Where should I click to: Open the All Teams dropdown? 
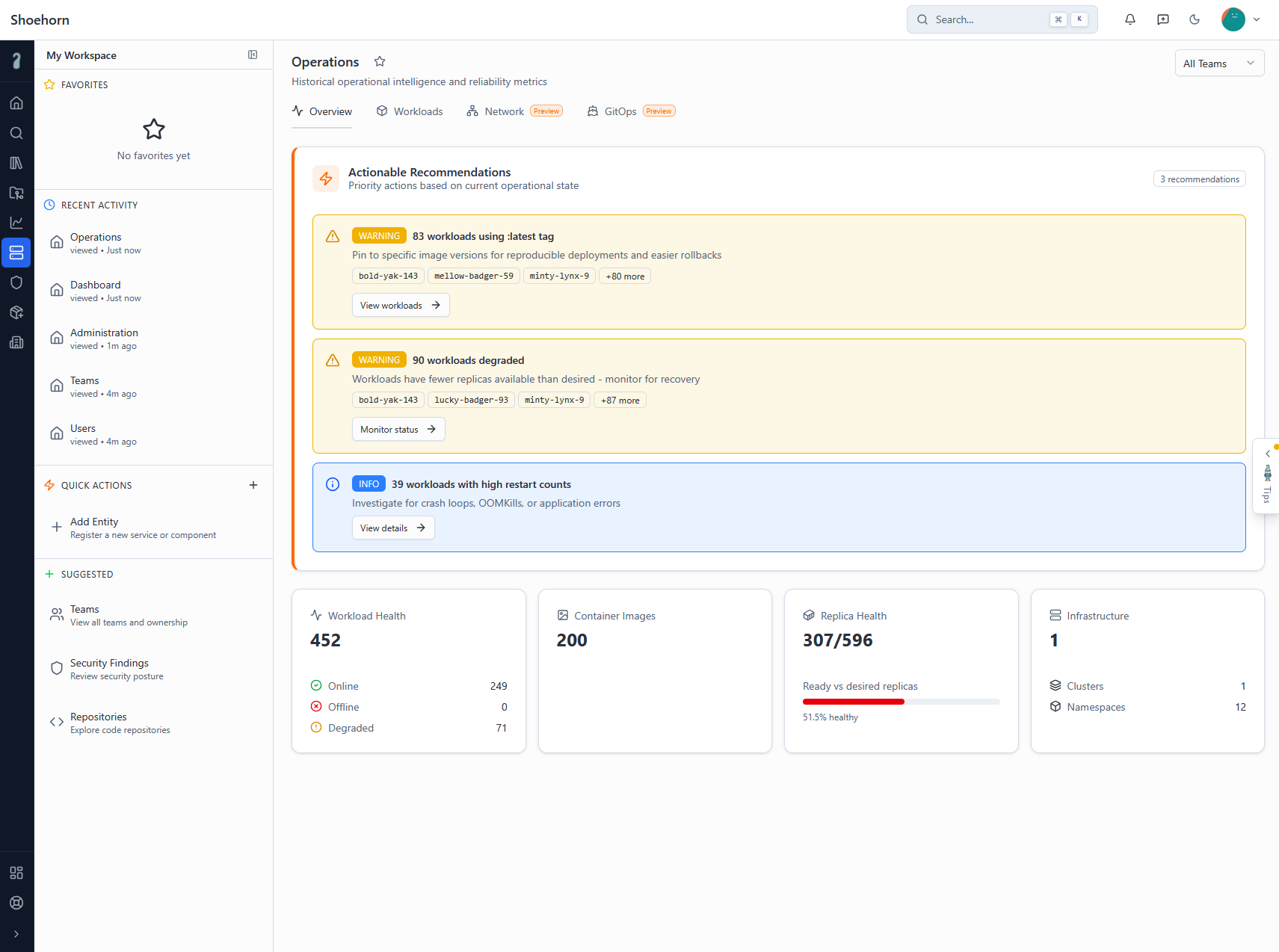1218,64
